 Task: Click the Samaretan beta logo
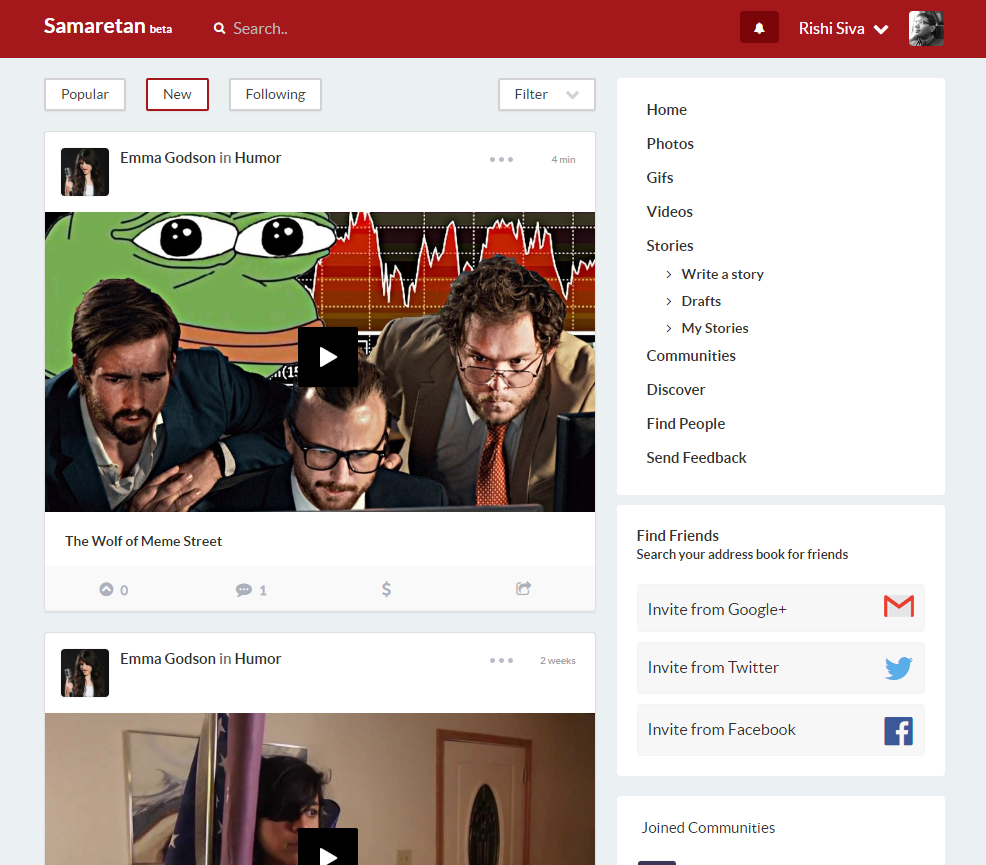click(x=108, y=26)
